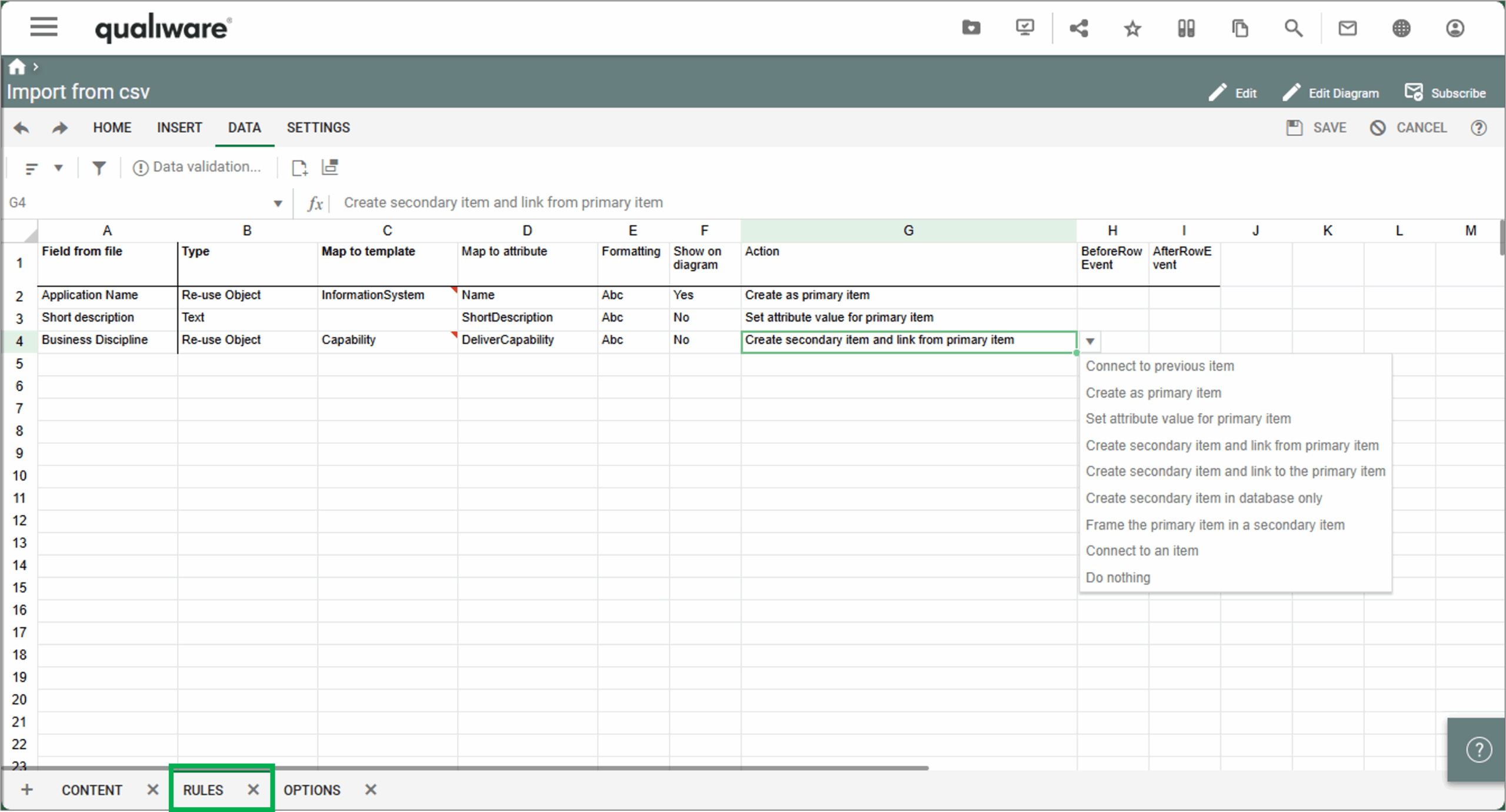This screenshot has width=1506, height=812.
Task: Switch to the INSERT ribbon tab
Action: coord(179,128)
